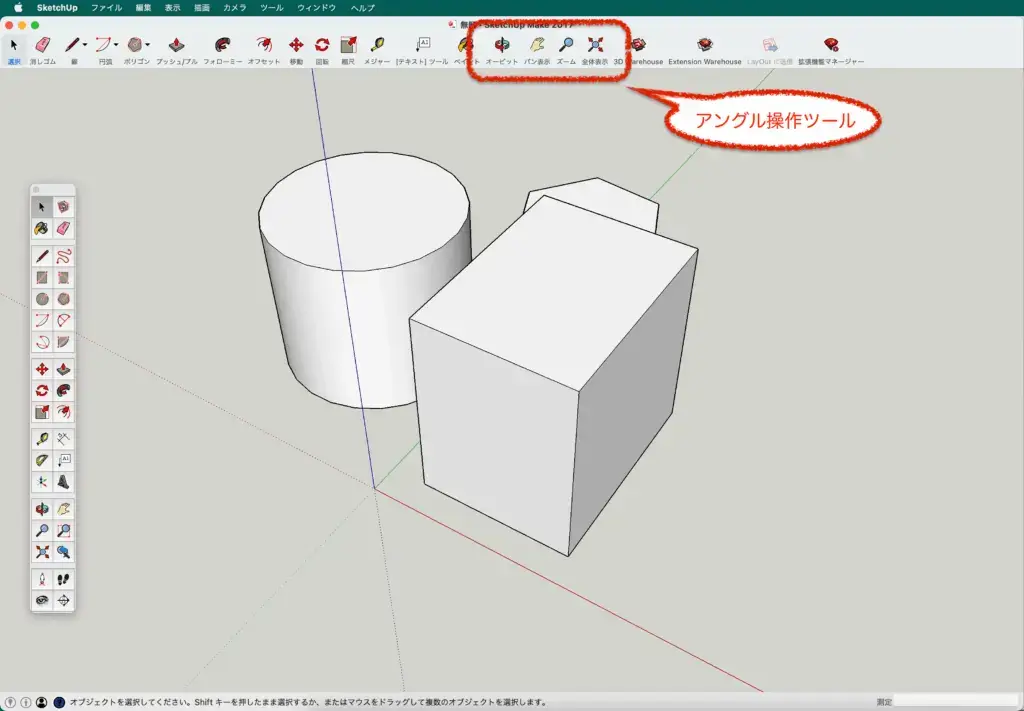Pick the Pie tool in the floating palette

(x=63, y=342)
